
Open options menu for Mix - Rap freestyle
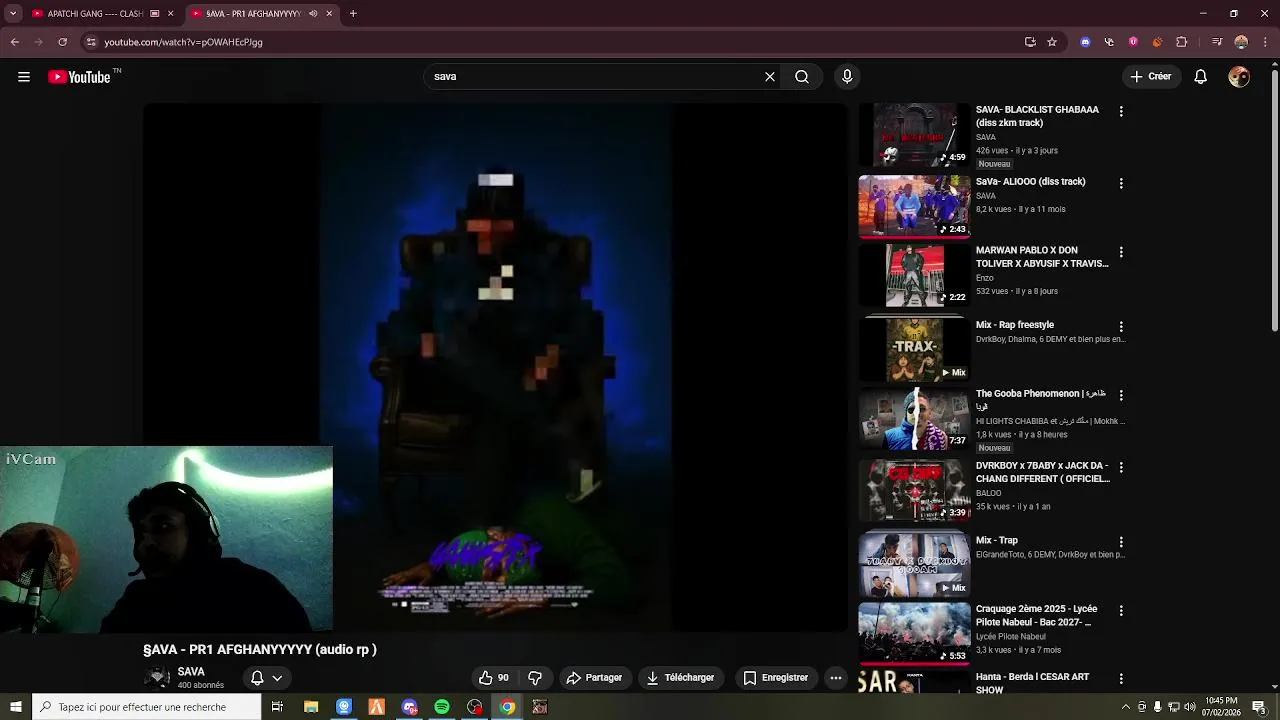tap(1121, 327)
